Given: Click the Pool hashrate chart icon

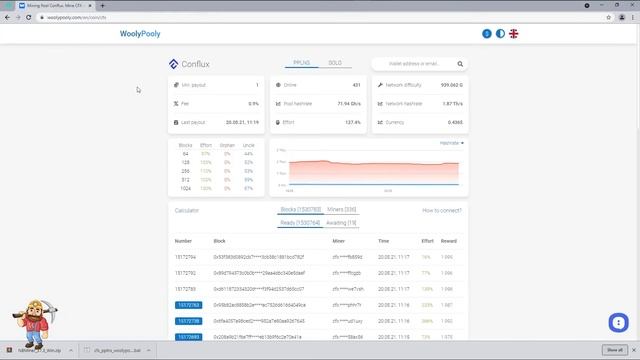Looking at the screenshot, I should [x=278, y=104].
